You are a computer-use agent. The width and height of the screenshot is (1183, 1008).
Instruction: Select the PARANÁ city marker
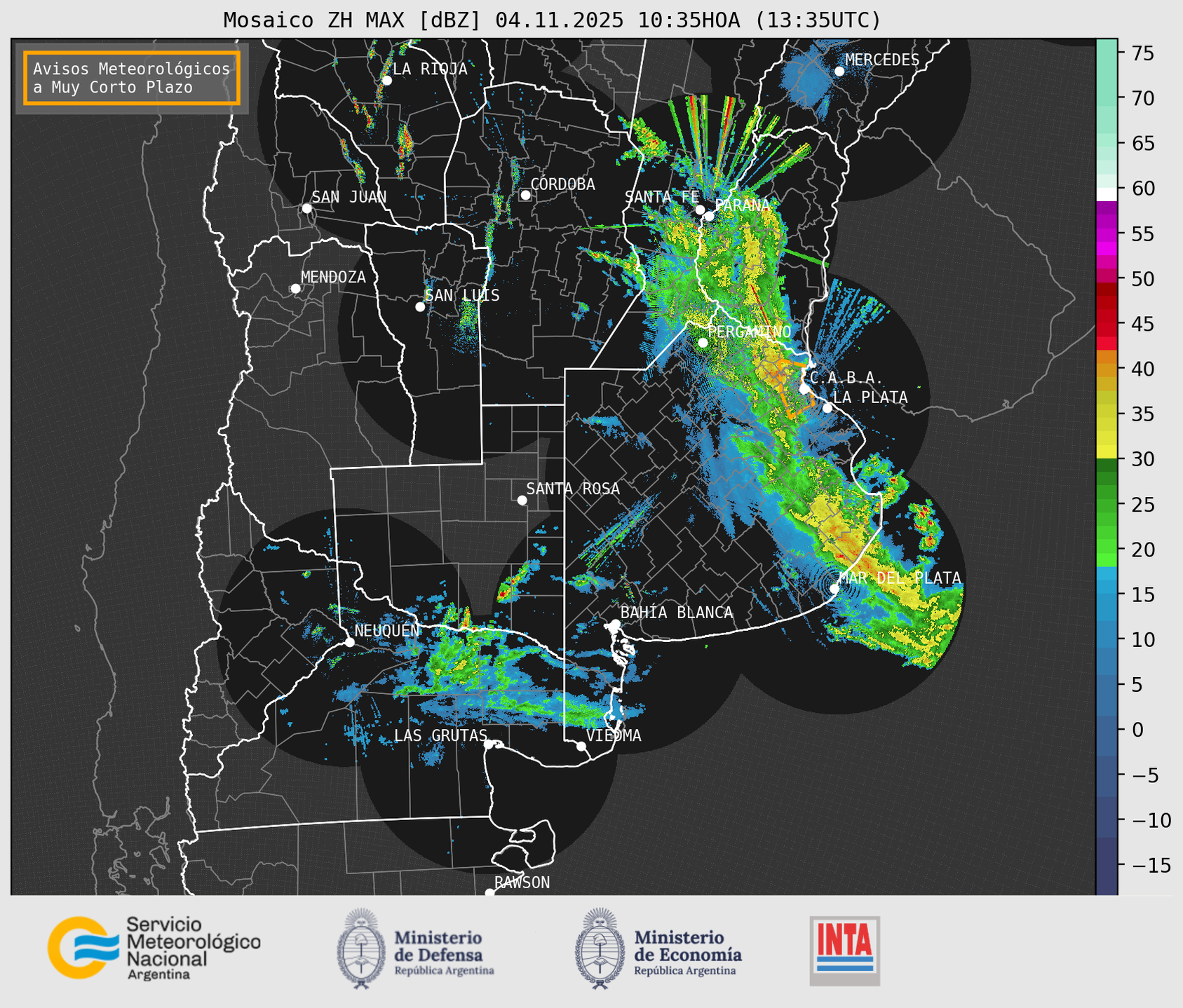click(709, 216)
